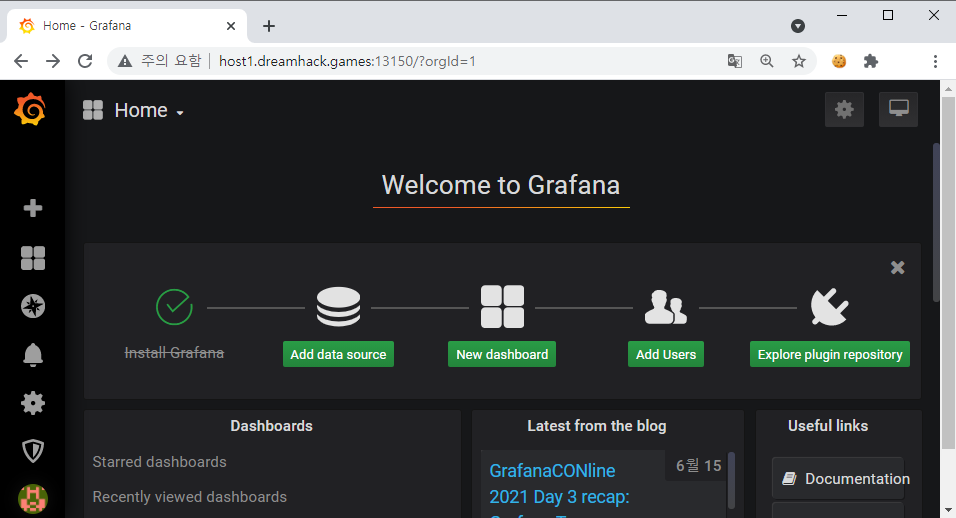Open a new browser tab
The height and width of the screenshot is (518, 956).
(x=269, y=26)
